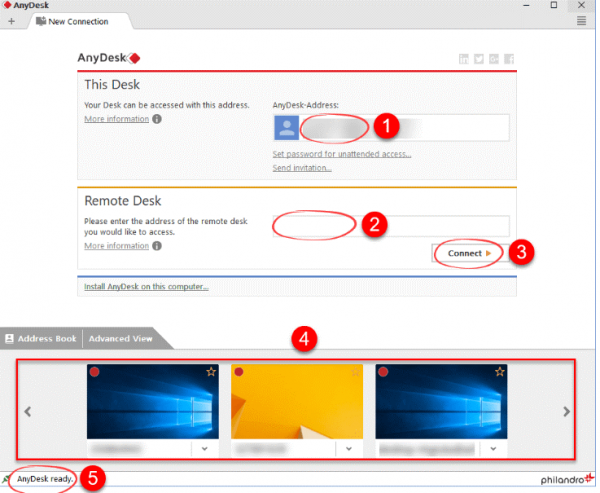
Task: Switch to the Advanced View tab
Action: [x=121, y=339]
